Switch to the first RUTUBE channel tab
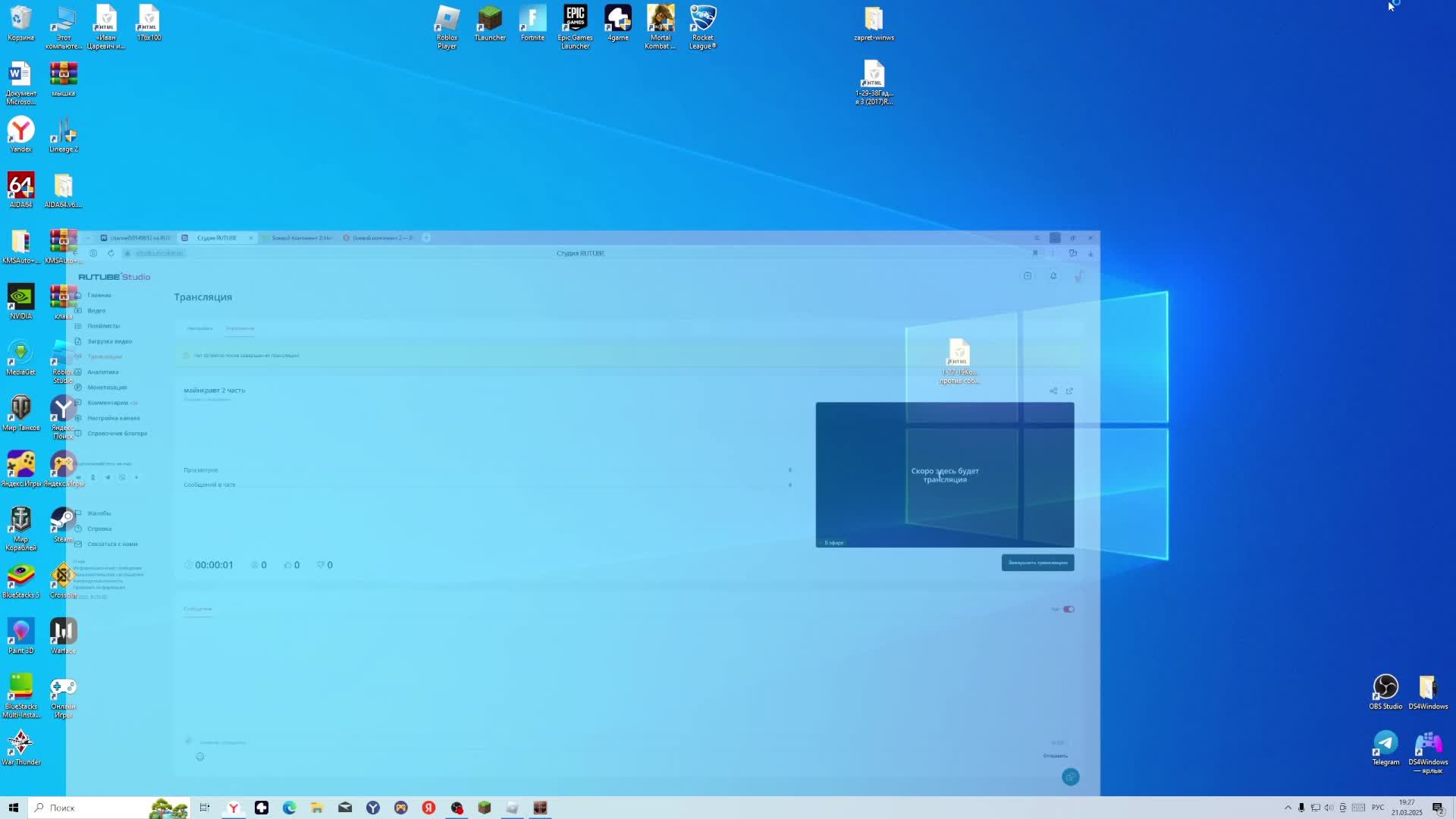The height and width of the screenshot is (819, 1456). 136,238
